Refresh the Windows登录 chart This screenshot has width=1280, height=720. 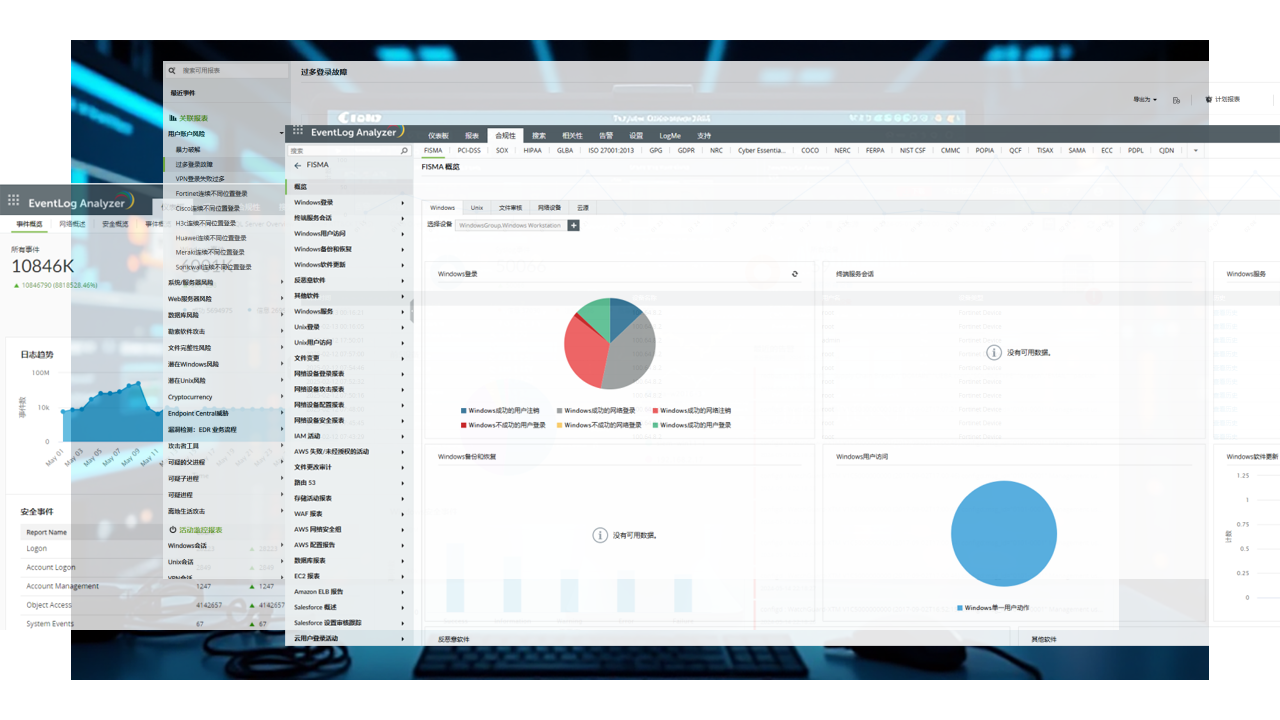coord(795,273)
